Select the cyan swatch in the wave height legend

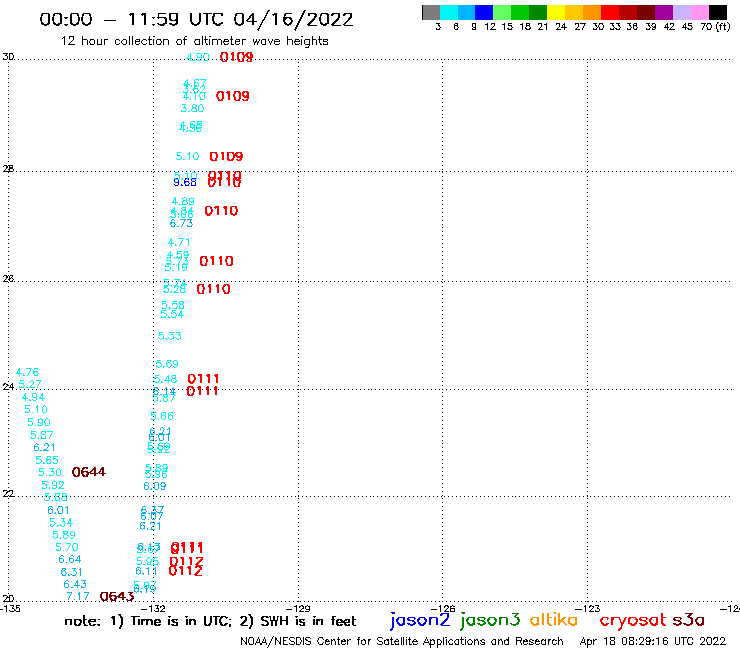click(449, 12)
